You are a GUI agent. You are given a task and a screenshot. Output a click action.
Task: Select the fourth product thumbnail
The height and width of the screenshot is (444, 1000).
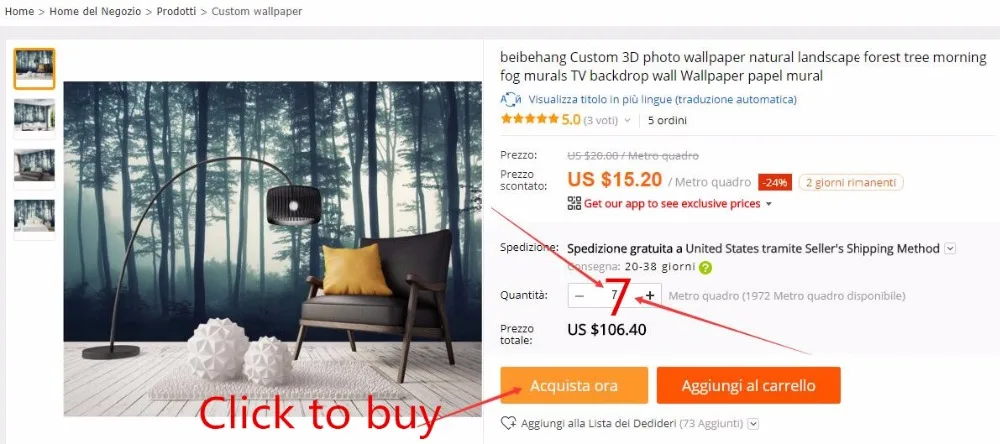[34, 219]
